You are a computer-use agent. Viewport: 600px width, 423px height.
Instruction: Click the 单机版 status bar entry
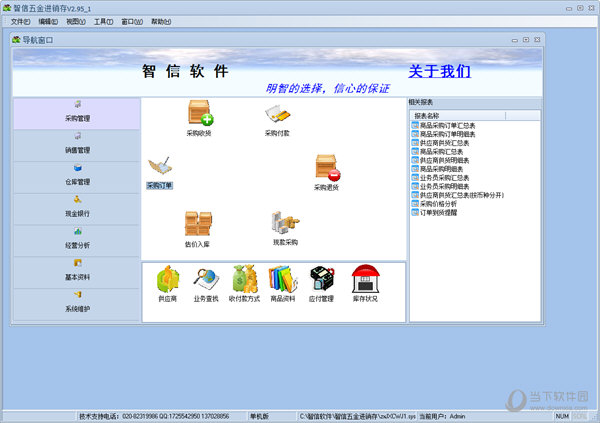coord(259,416)
